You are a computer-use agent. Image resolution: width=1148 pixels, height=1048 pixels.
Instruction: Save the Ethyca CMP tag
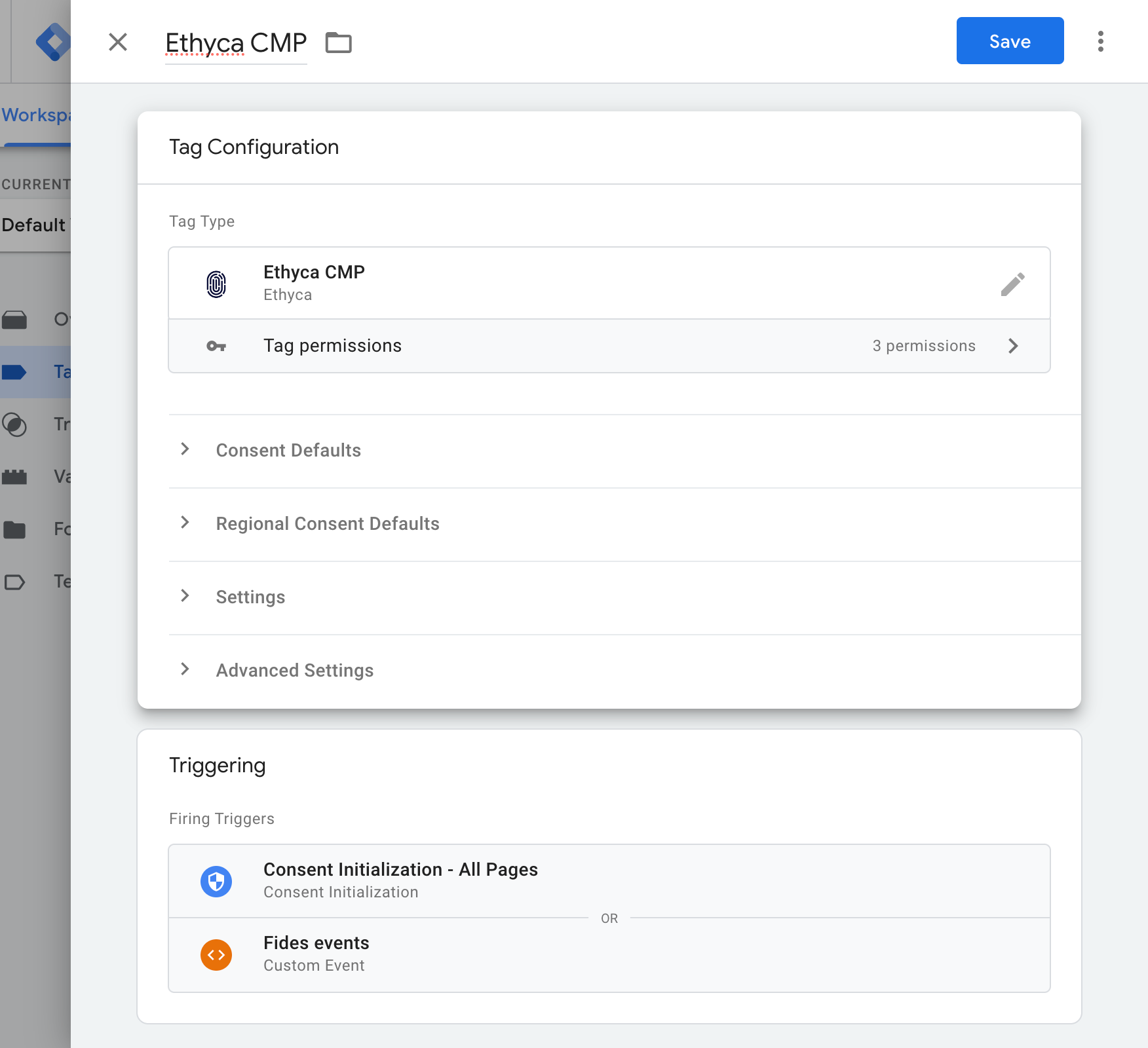1010,41
